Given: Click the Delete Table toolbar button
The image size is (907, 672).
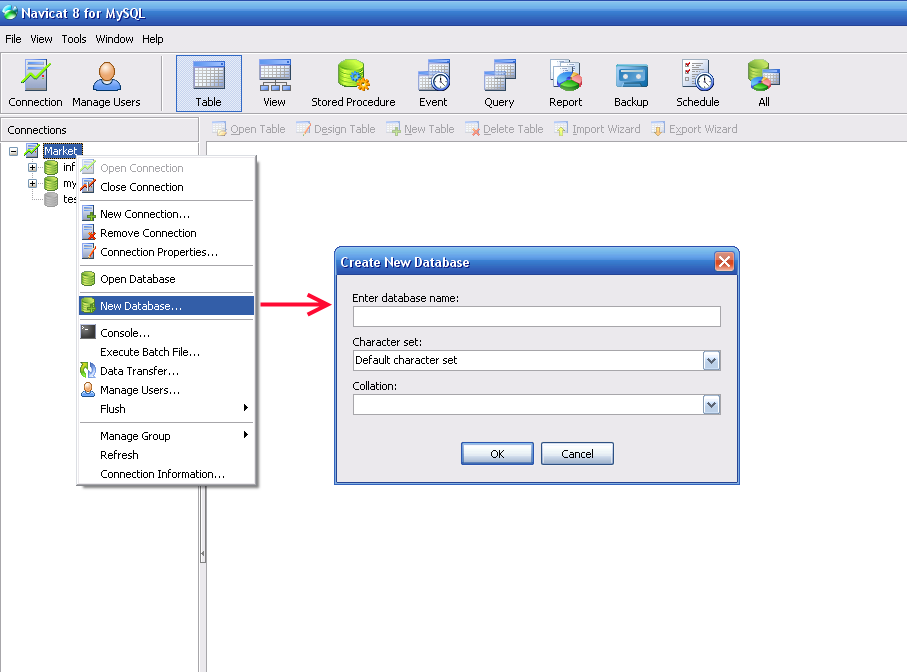Looking at the screenshot, I should tap(504, 129).
